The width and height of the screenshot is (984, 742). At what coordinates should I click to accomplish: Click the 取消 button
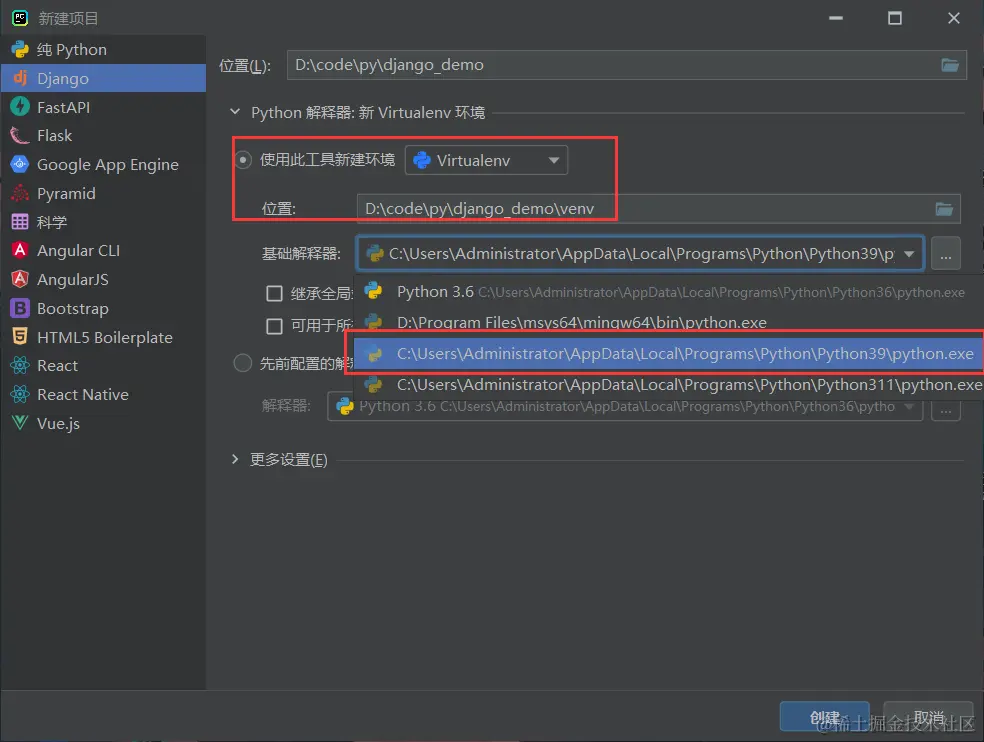click(928, 717)
